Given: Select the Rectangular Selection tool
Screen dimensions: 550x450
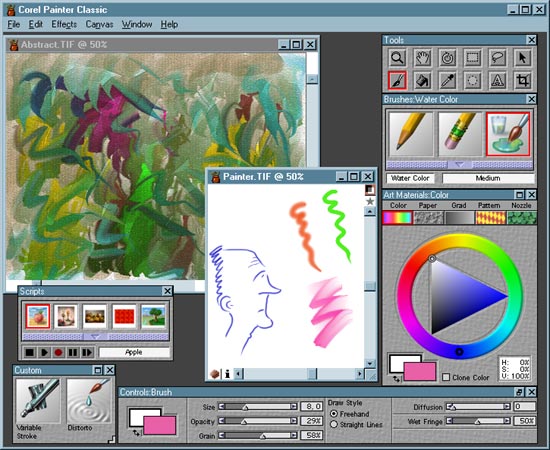Looking at the screenshot, I should 472,58.
